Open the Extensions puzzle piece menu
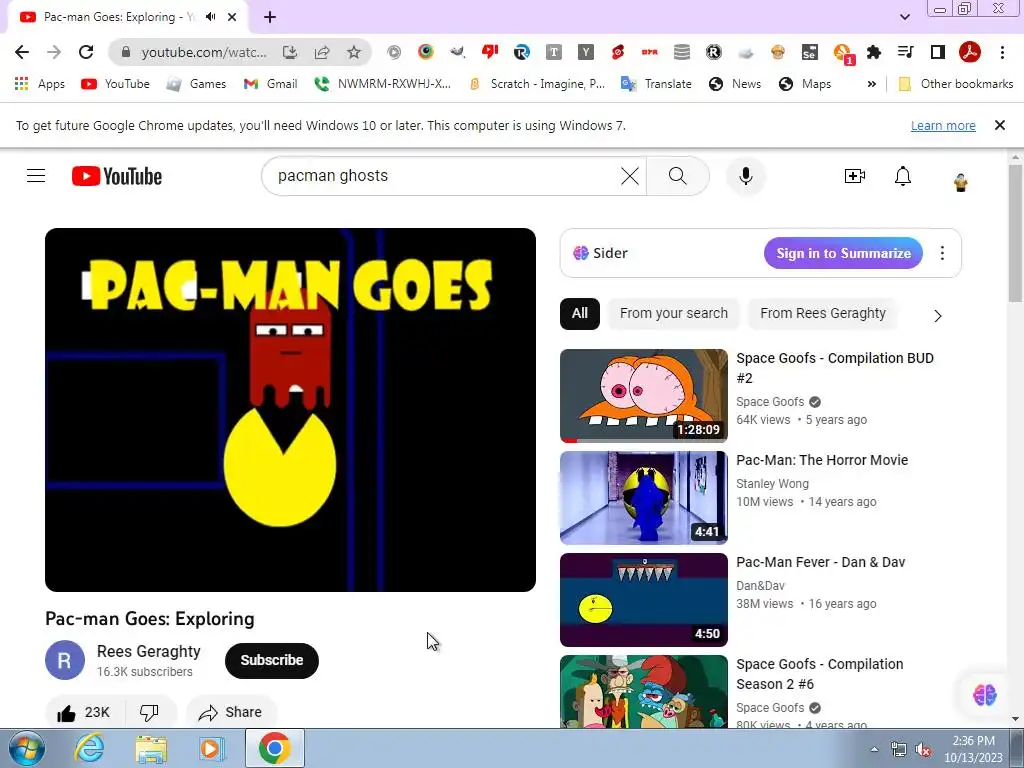1024x768 pixels. tap(873, 52)
